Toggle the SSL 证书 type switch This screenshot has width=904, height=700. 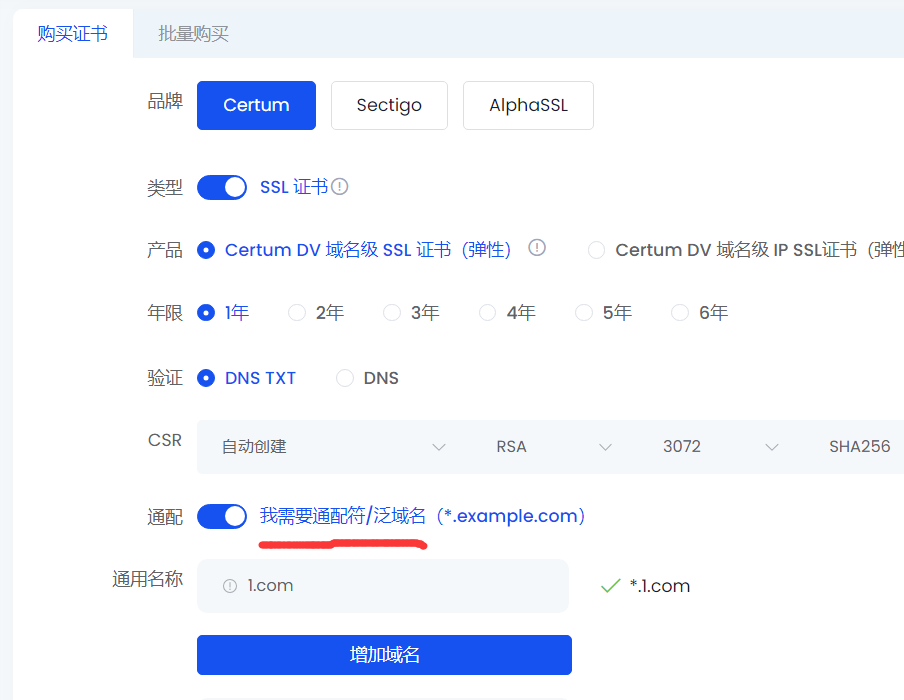pyautogui.click(x=222, y=187)
